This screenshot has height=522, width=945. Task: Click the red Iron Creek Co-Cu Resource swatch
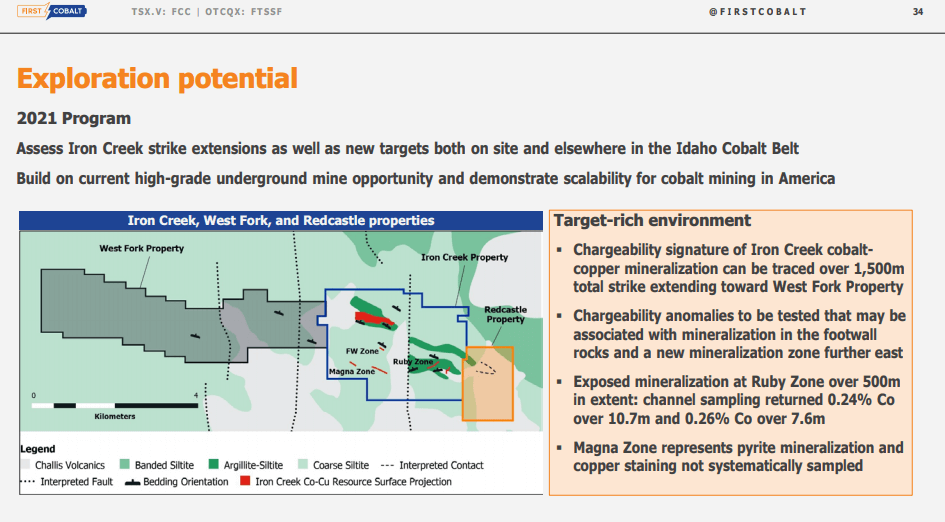click(x=245, y=481)
